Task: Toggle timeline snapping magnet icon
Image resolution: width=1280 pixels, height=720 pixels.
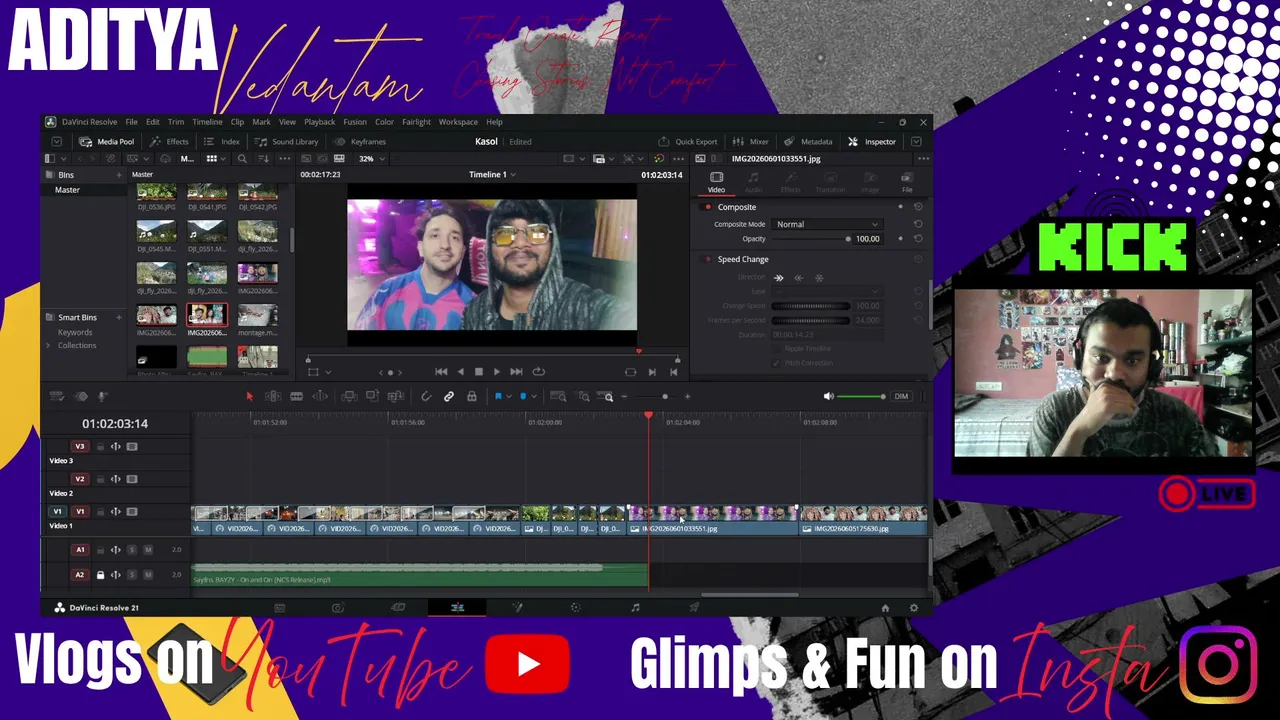Action: [426, 397]
